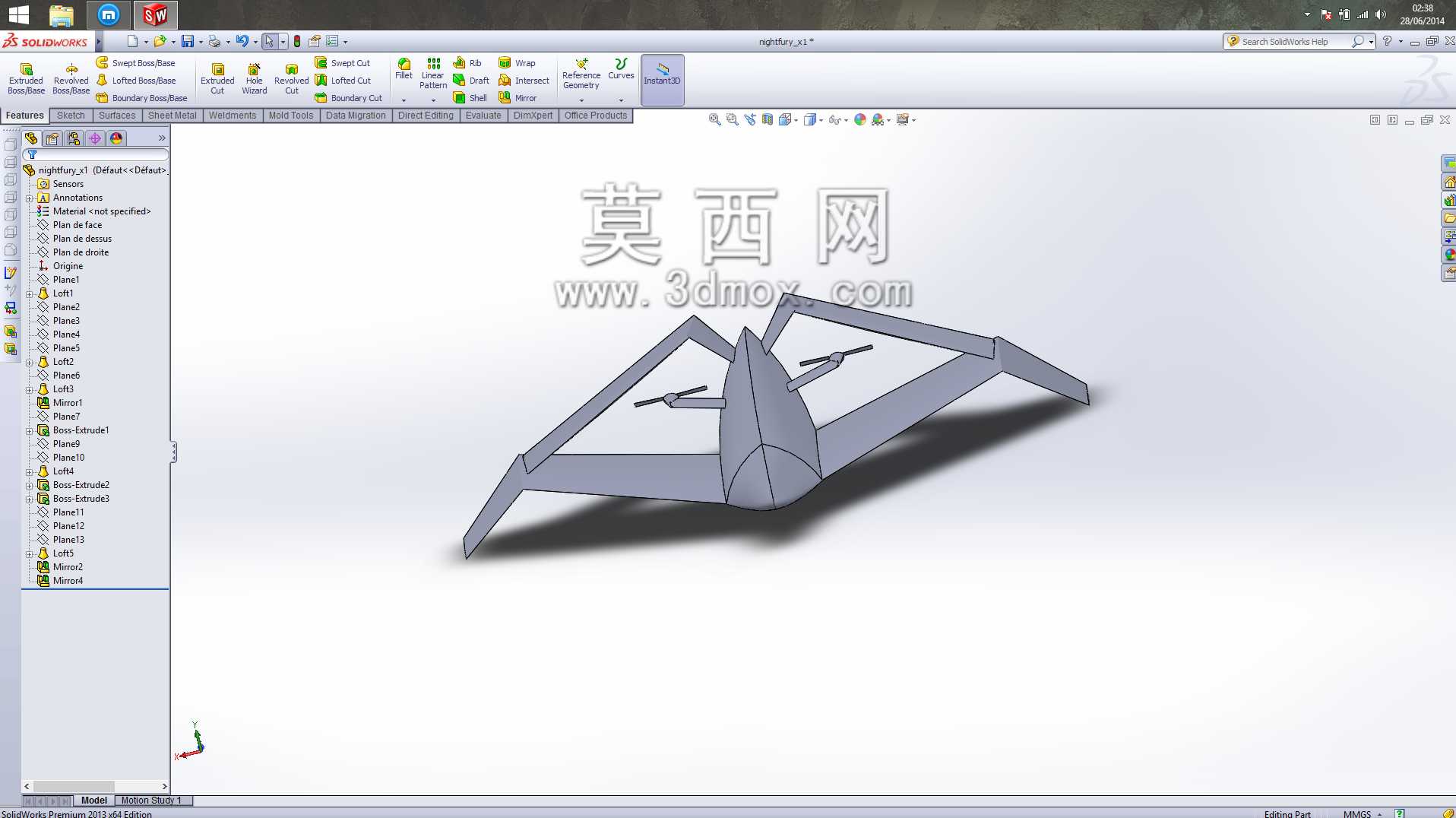This screenshot has width=1456, height=818.
Task: Select the Draft tool
Action: click(471, 81)
